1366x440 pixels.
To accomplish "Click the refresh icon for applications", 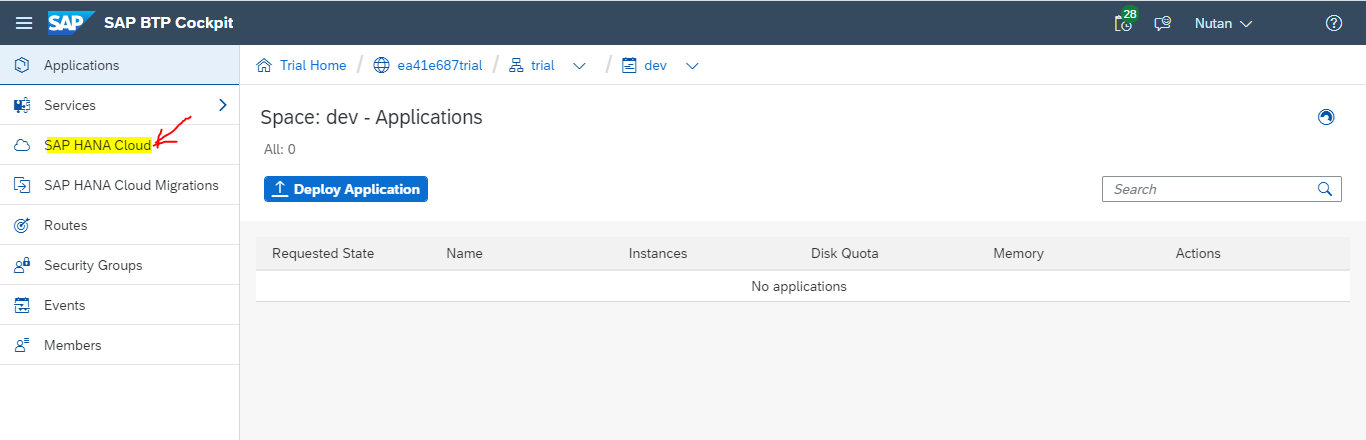I will (1326, 117).
